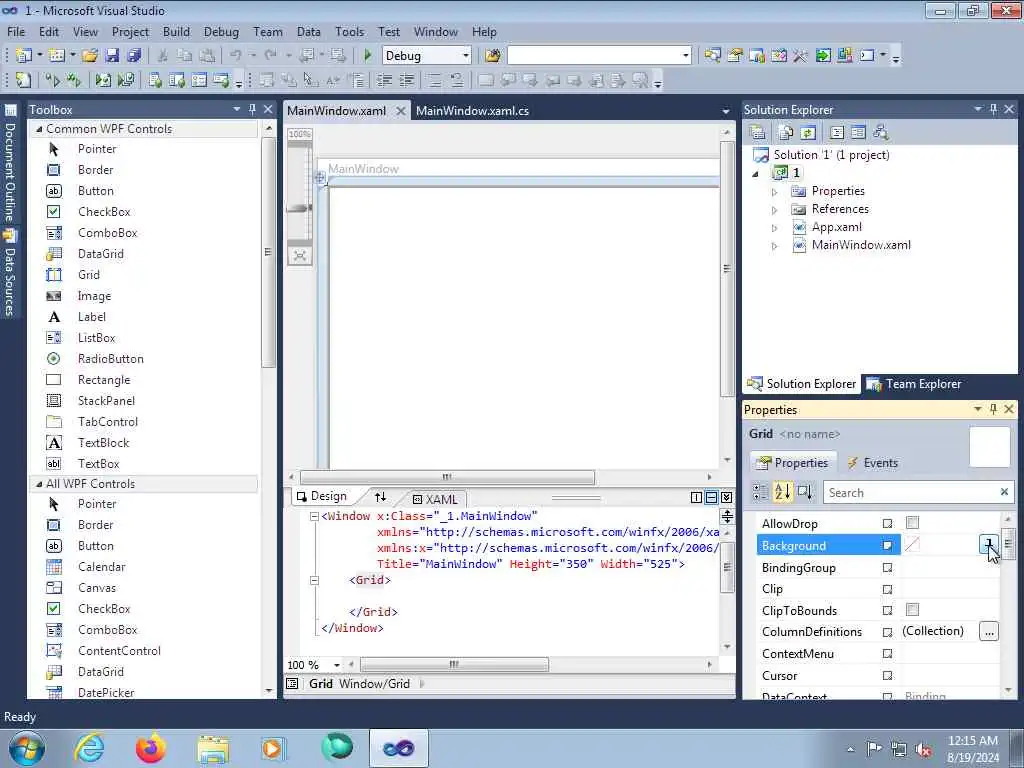This screenshot has width=1024, height=768.
Task: Click the categorized view icon in Properties
Action: [760, 492]
